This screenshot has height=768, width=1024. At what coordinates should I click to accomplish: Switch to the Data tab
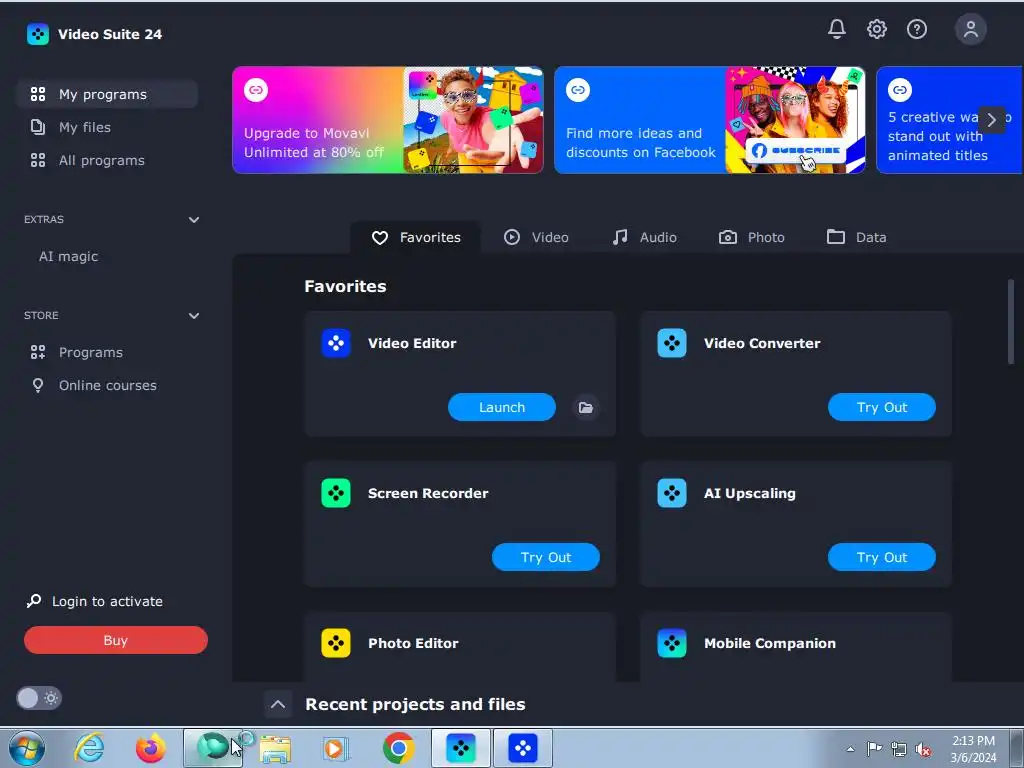[x=856, y=237]
